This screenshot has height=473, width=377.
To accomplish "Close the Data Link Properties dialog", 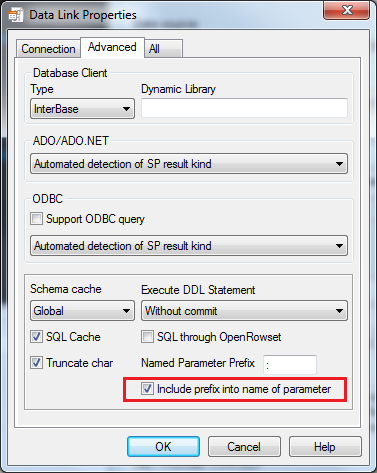I will pyautogui.click(x=347, y=11).
